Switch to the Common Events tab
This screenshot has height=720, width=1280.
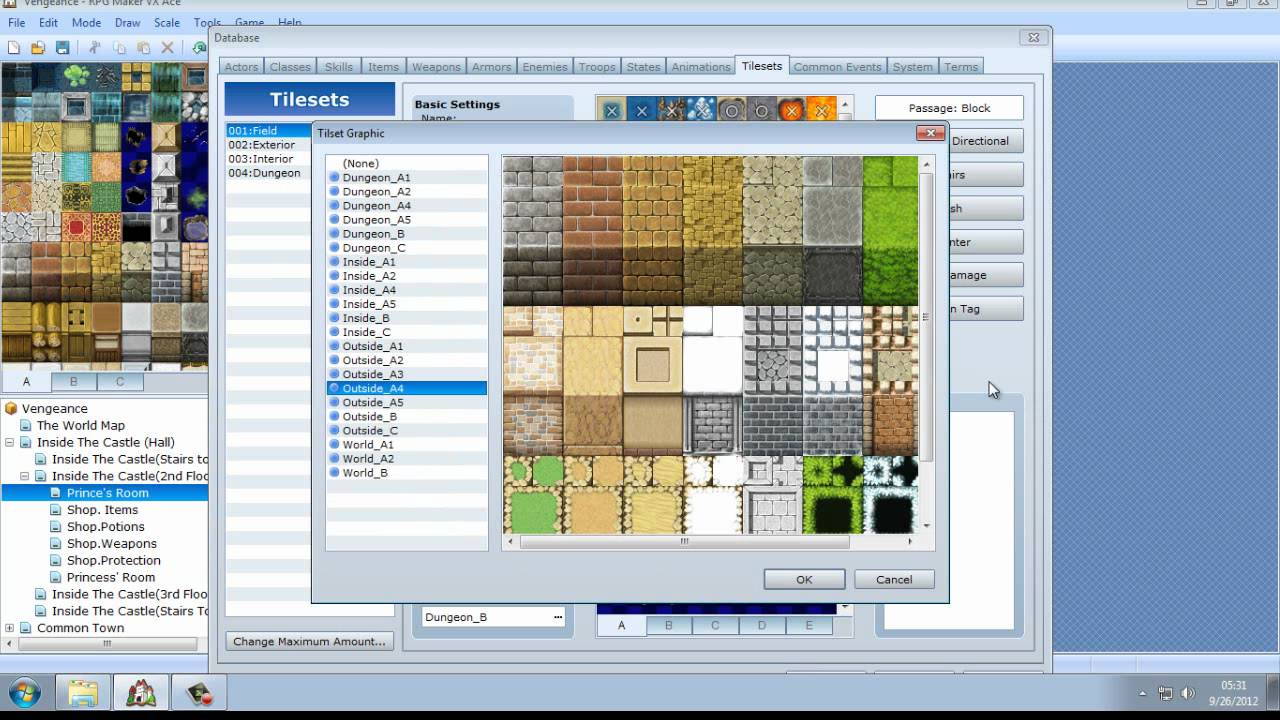[837, 66]
